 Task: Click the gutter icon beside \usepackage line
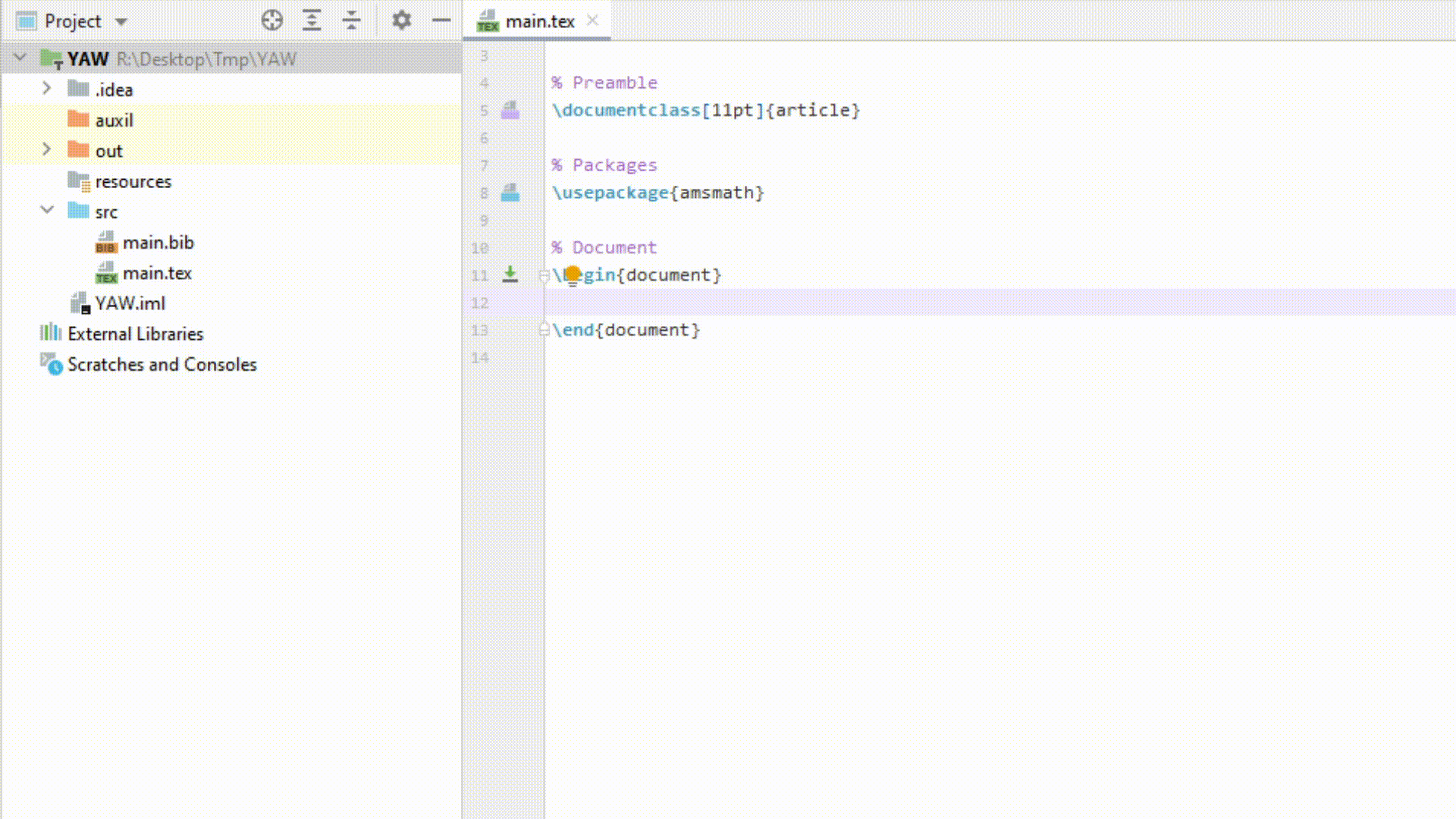pyautogui.click(x=510, y=193)
